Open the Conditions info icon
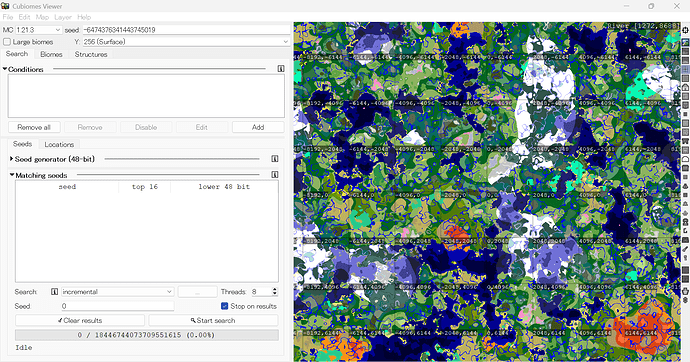 tap(281, 69)
